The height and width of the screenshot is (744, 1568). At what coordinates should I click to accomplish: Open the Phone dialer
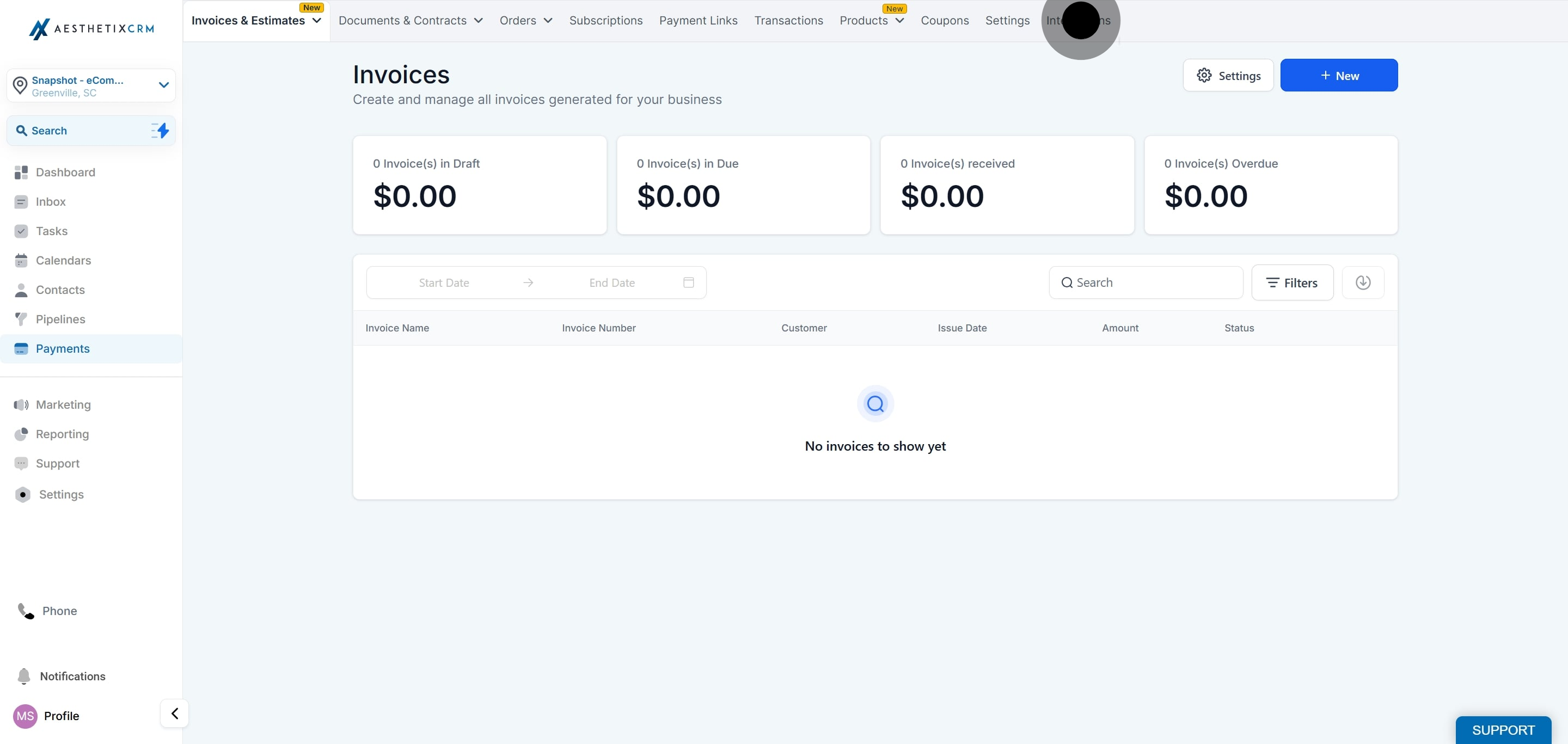(59, 611)
